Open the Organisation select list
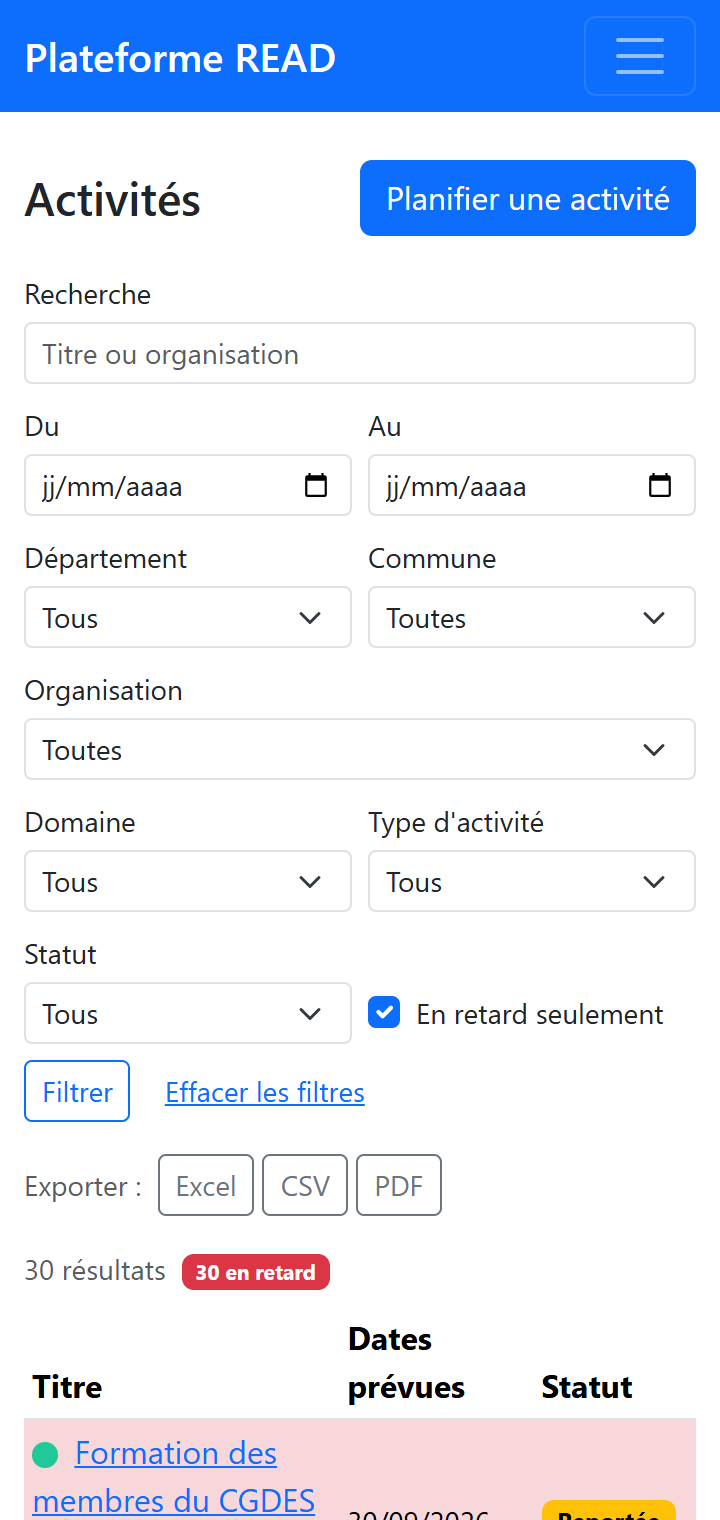720x1520 pixels. pyautogui.click(x=360, y=749)
